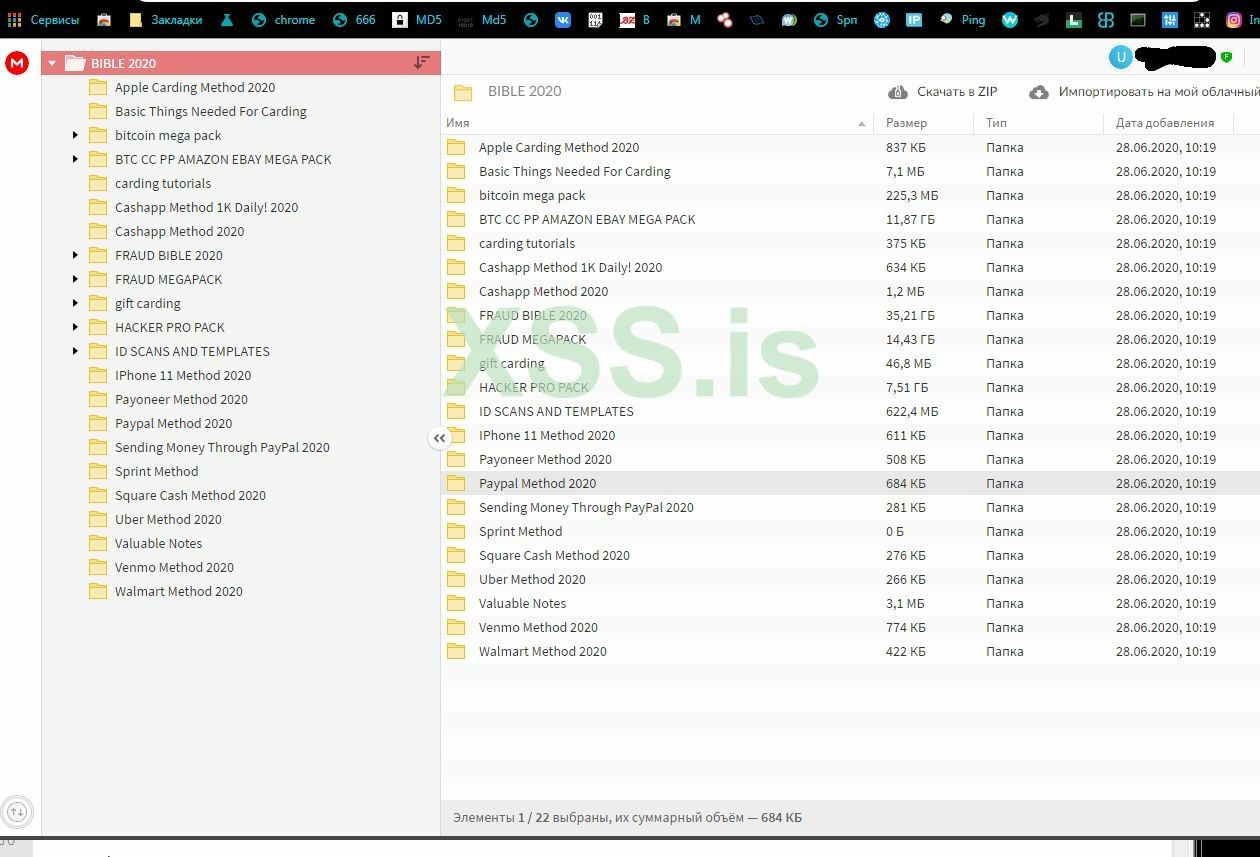This screenshot has height=857, width=1260.
Task: Open Sprint Method in left tree
Action: pyautogui.click(x=156, y=471)
